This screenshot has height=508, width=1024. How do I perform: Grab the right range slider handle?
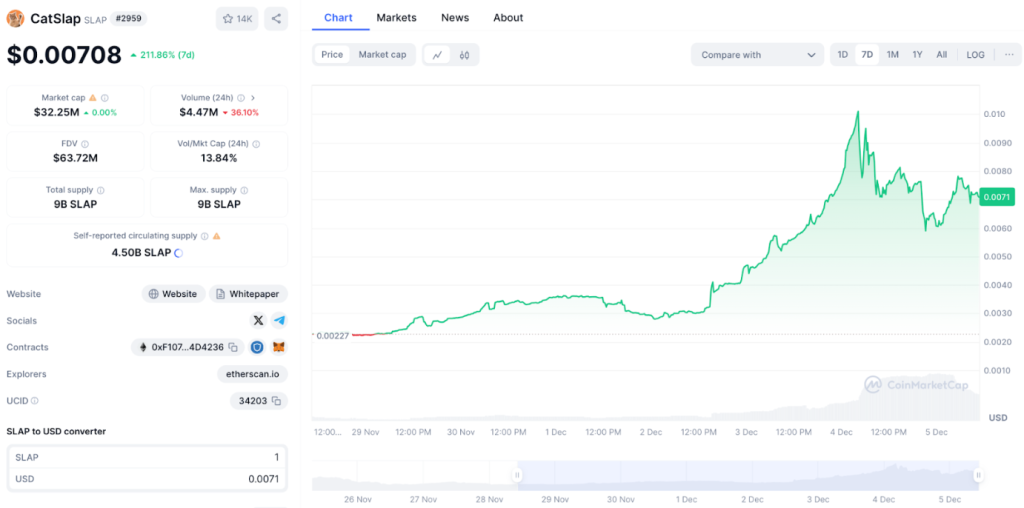pyautogui.click(x=978, y=475)
